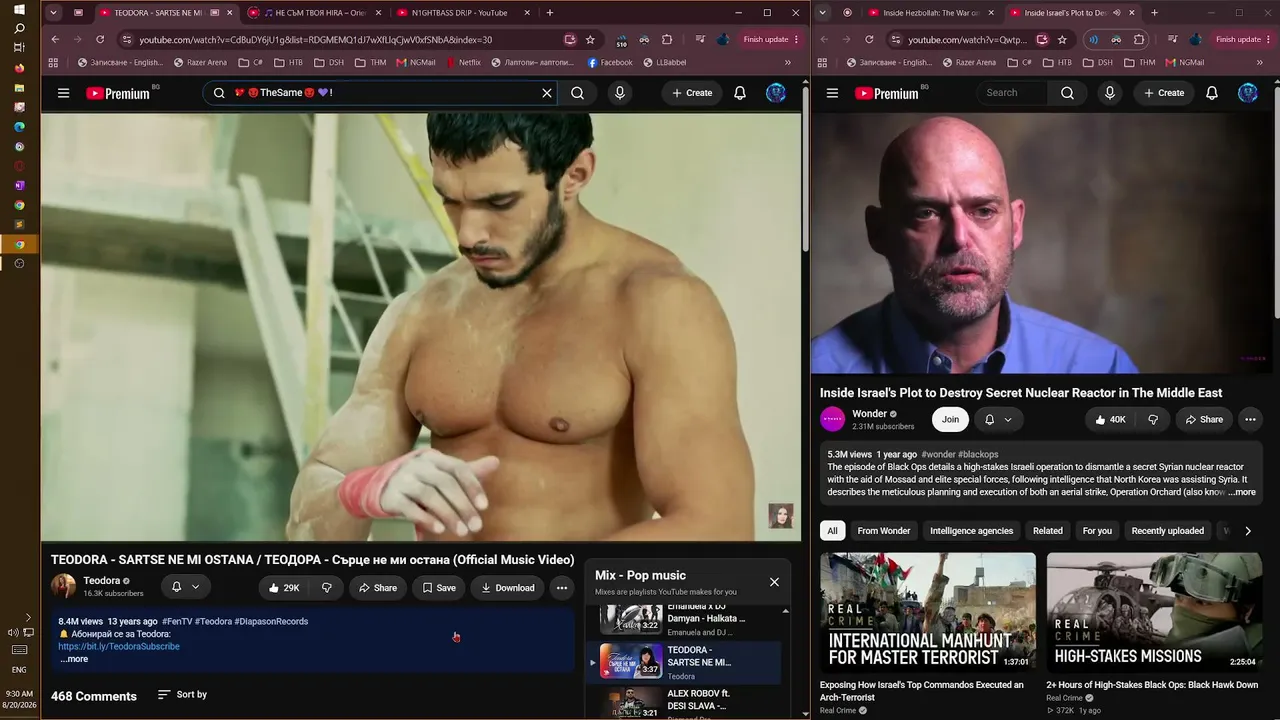Open the Sort by comments dropdown
1280x720 pixels.
(x=182, y=694)
